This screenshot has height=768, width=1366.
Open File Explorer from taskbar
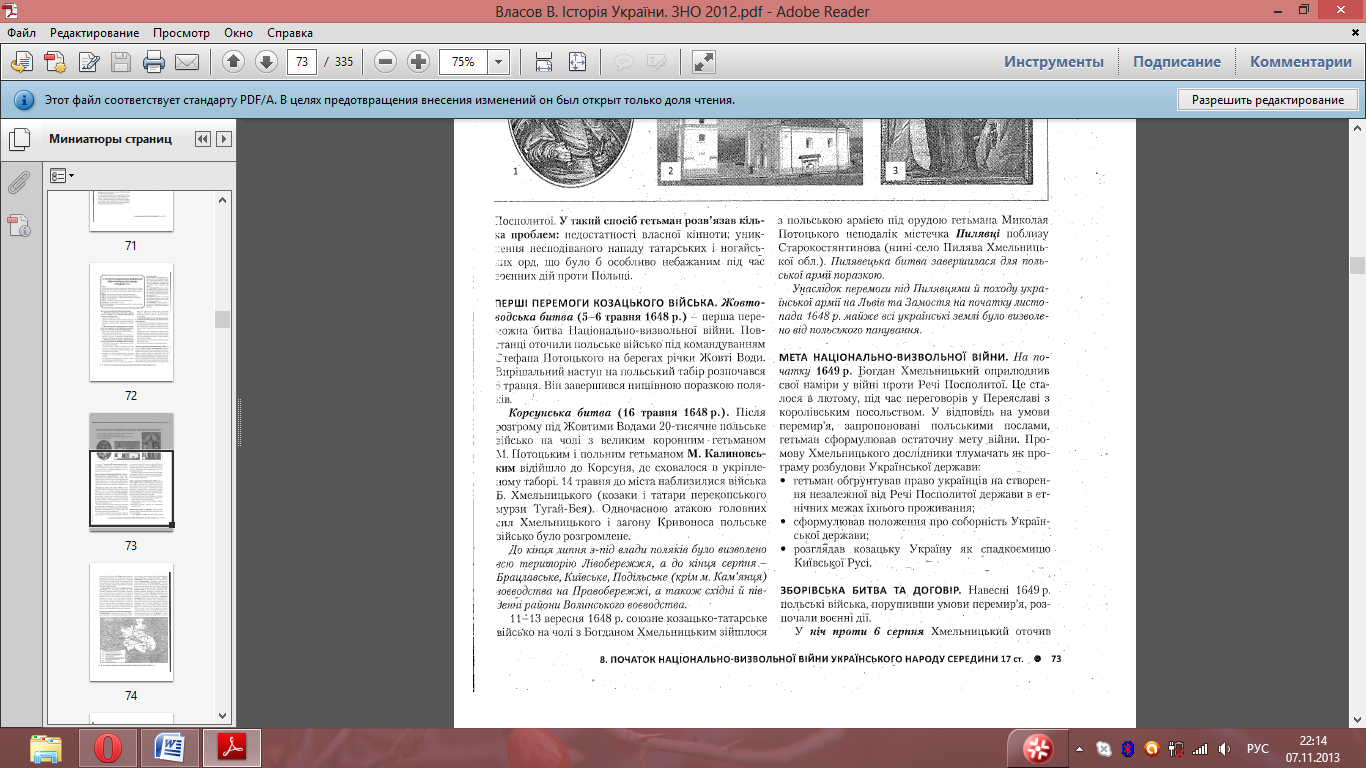click(47, 748)
